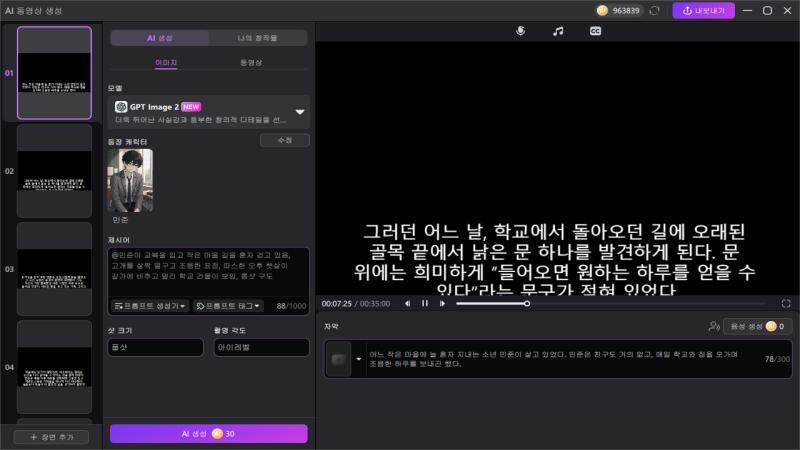Image resolution: width=800 pixels, height=450 pixels.
Task: Add a new scene with 장면 추가
Action: click(52, 437)
